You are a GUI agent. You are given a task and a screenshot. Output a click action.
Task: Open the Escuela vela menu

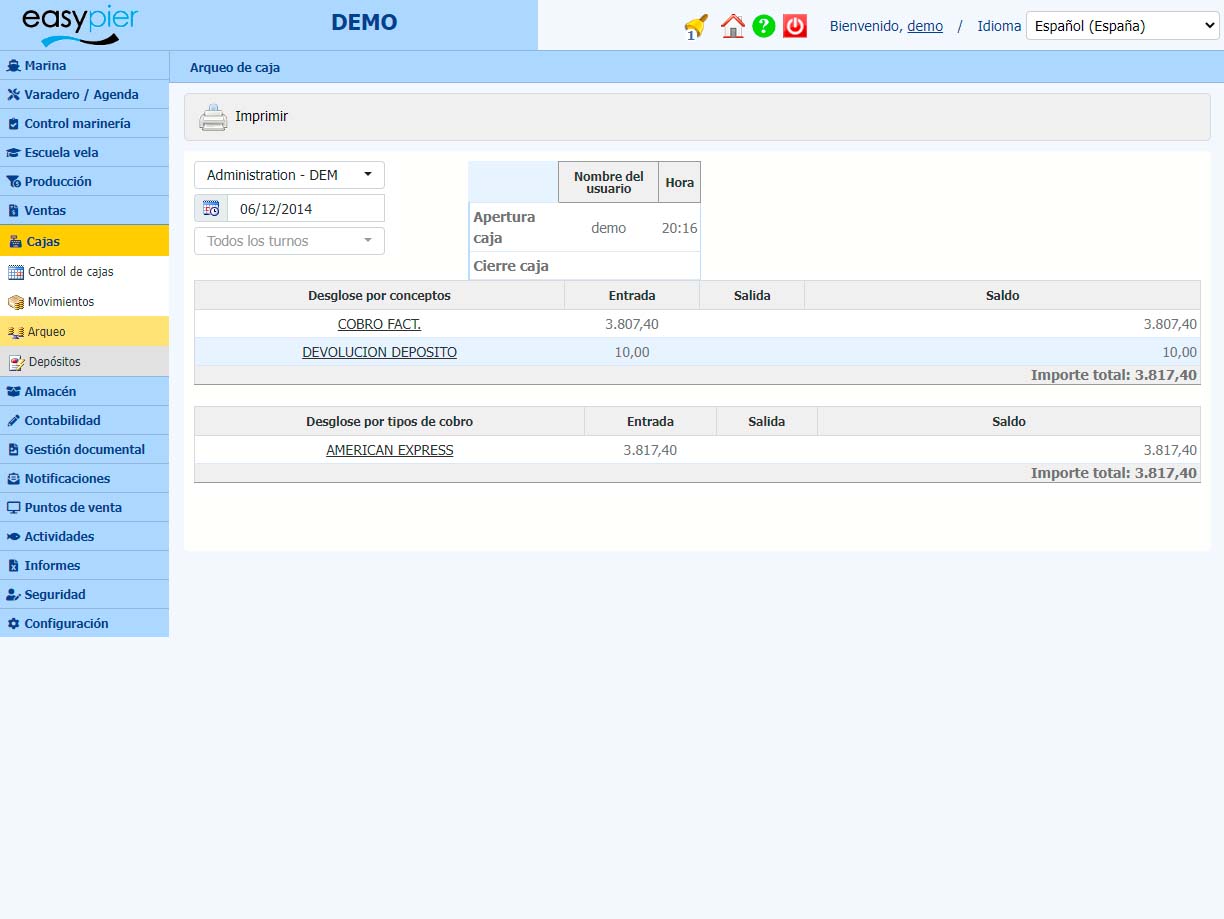click(84, 153)
